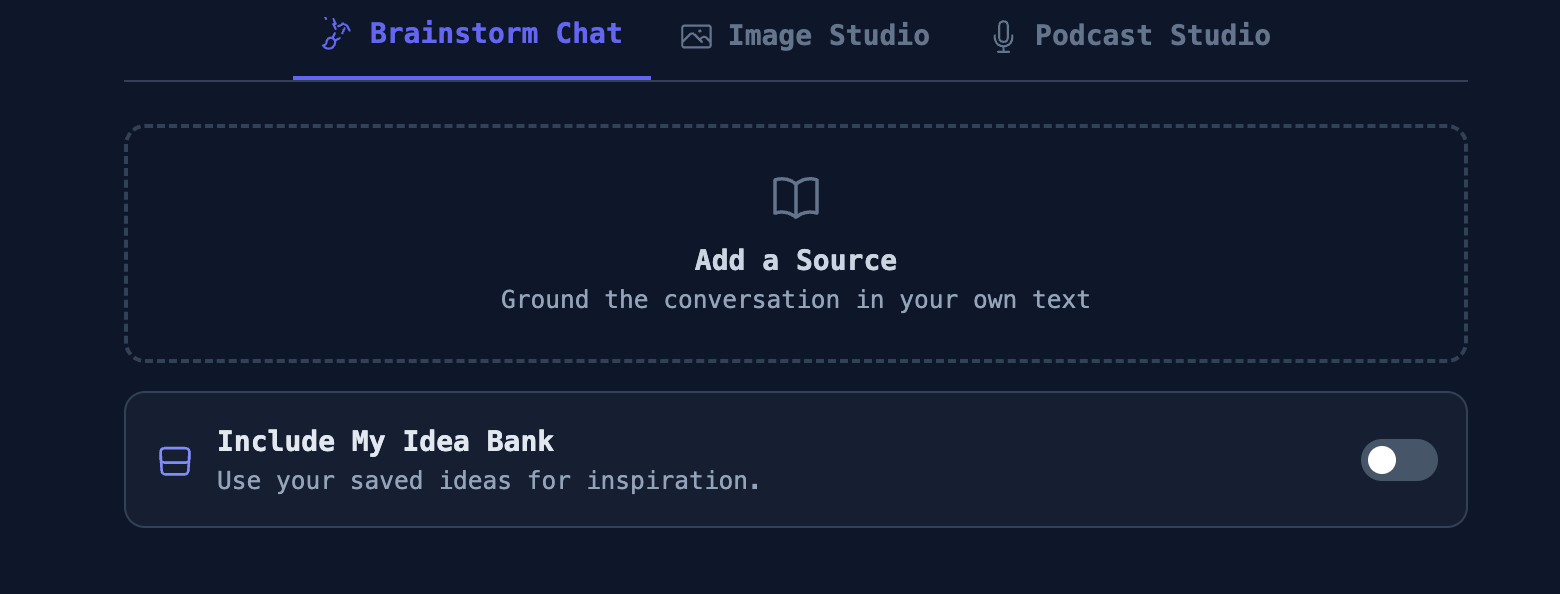Click "Use your saved ideas for inspiration" text
Image resolution: width=1560 pixels, height=594 pixels.
click(489, 481)
